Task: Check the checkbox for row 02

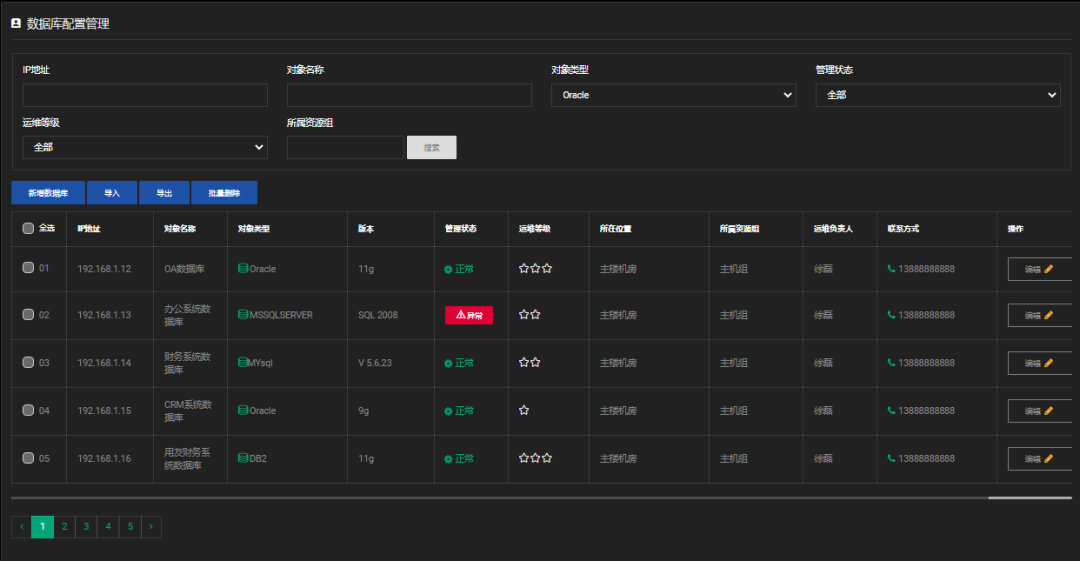Action: [x=28, y=314]
